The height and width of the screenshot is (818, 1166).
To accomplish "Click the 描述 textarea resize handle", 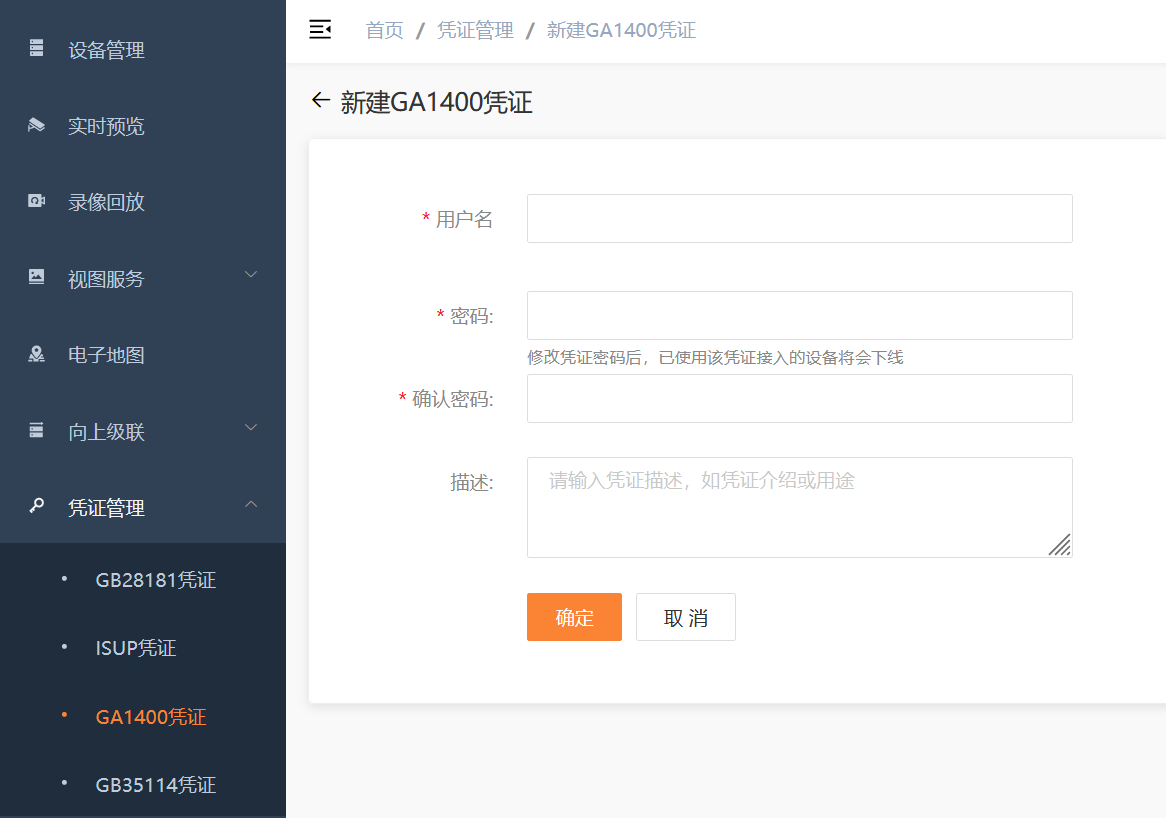I will (x=1060, y=545).
